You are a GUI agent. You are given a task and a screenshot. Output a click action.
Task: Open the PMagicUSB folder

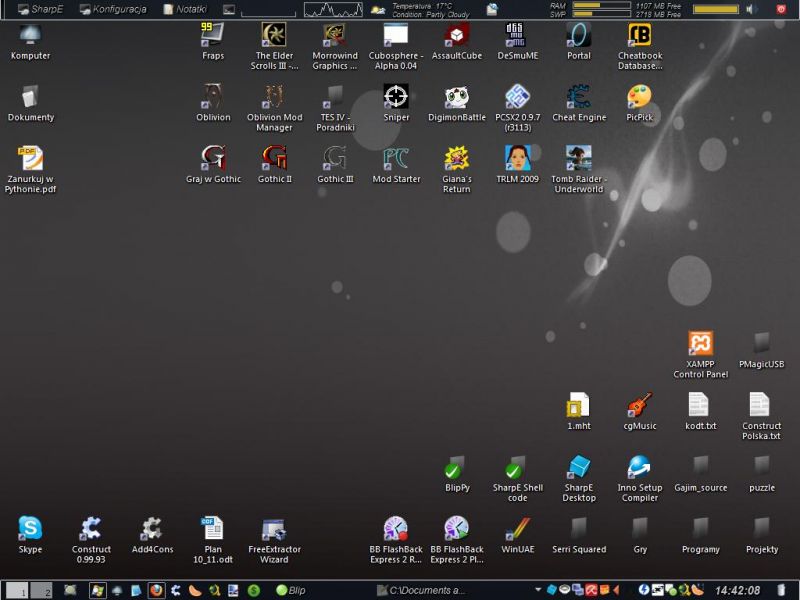pos(761,350)
